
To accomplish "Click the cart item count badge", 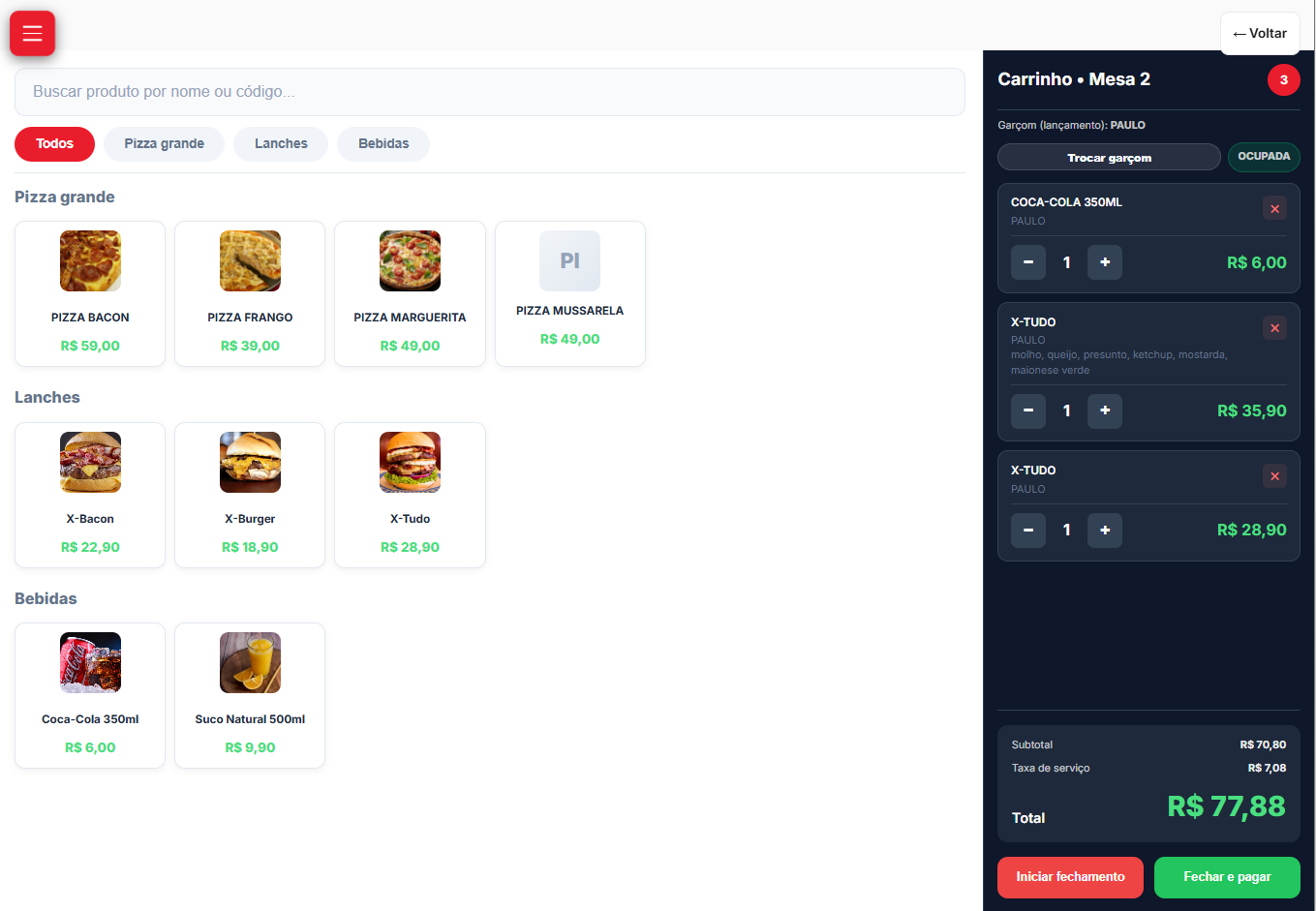I will pyautogui.click(x=1283, y=80).
